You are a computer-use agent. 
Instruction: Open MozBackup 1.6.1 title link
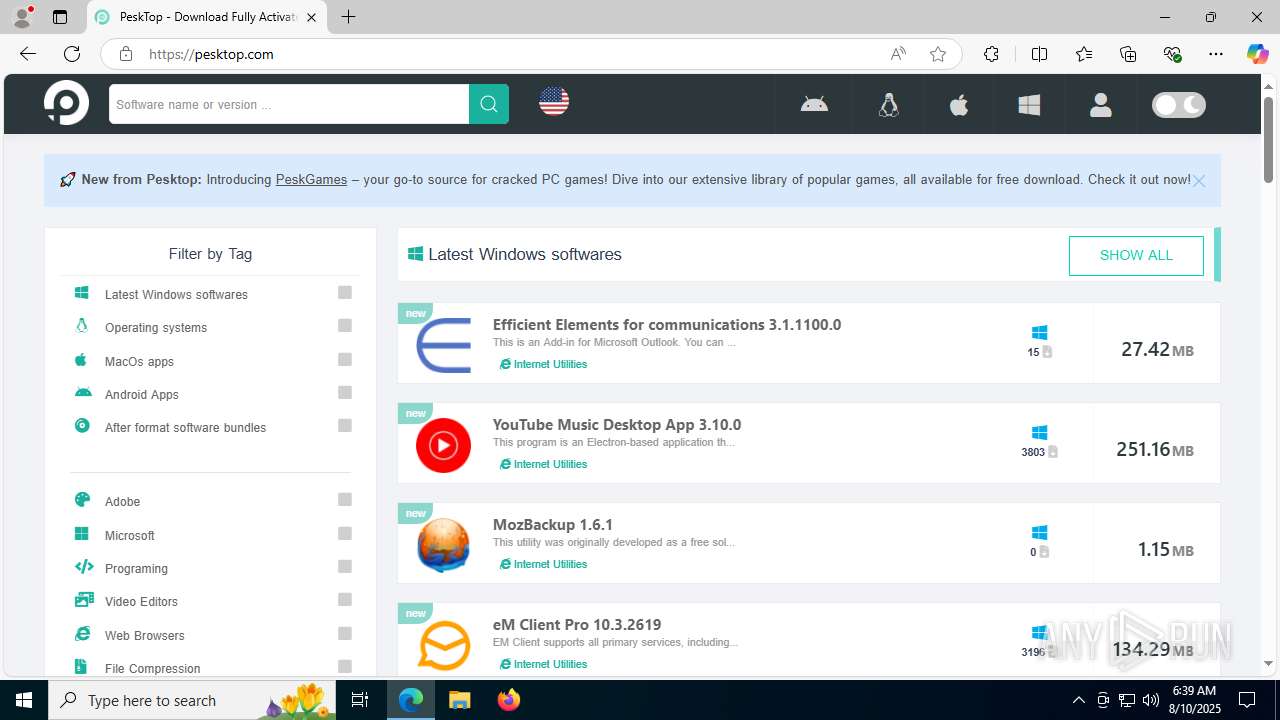tap(553, 525)
